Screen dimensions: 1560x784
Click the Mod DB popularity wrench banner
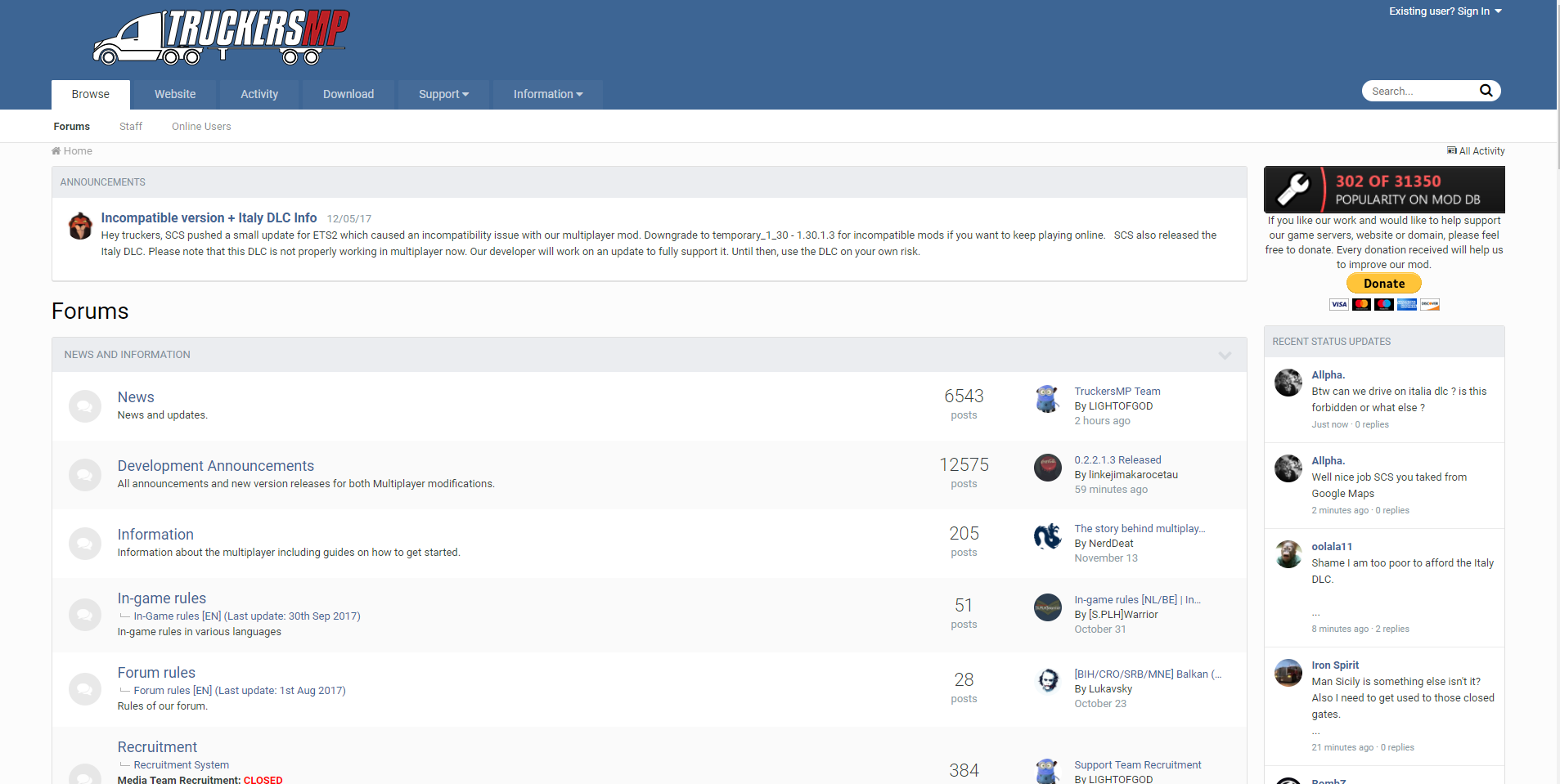coord(1383,190)
